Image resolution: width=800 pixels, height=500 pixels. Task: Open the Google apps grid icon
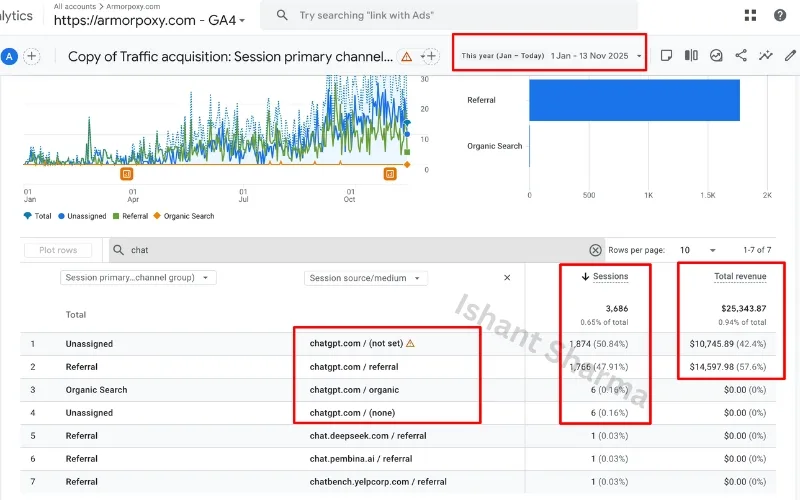point(750,15)
